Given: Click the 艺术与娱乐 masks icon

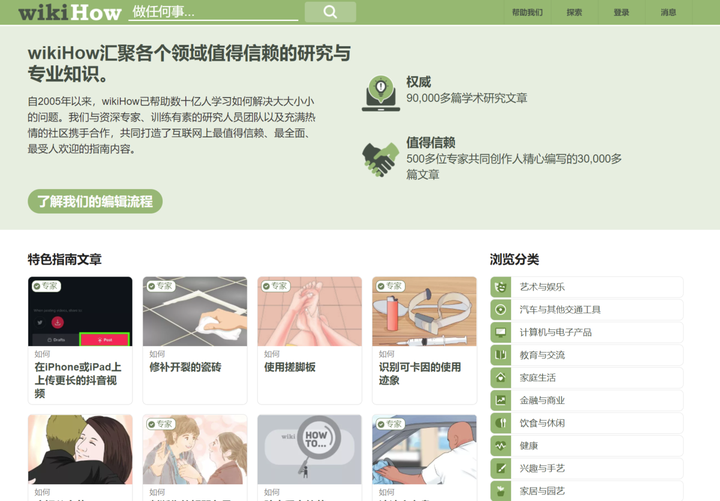Looking at the screenshot, I should [x=501, y=287].
